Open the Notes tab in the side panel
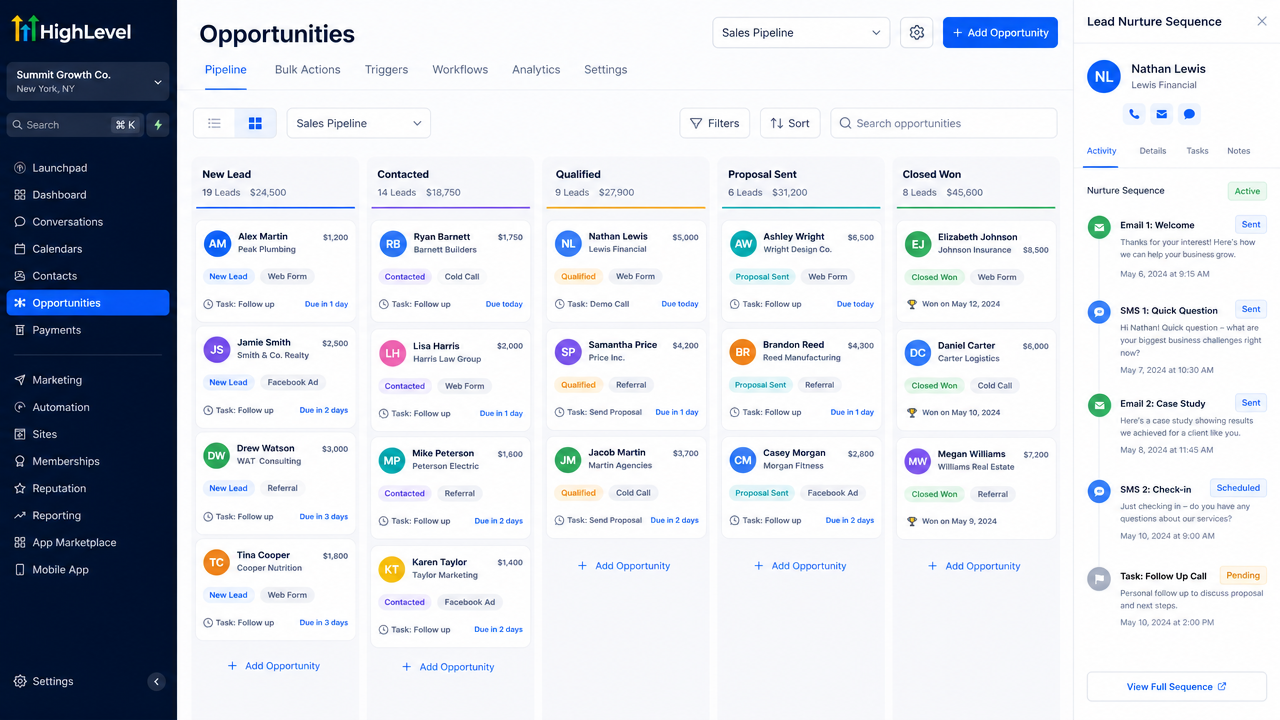This screenshot has width=1280, height=720. 1239,151
